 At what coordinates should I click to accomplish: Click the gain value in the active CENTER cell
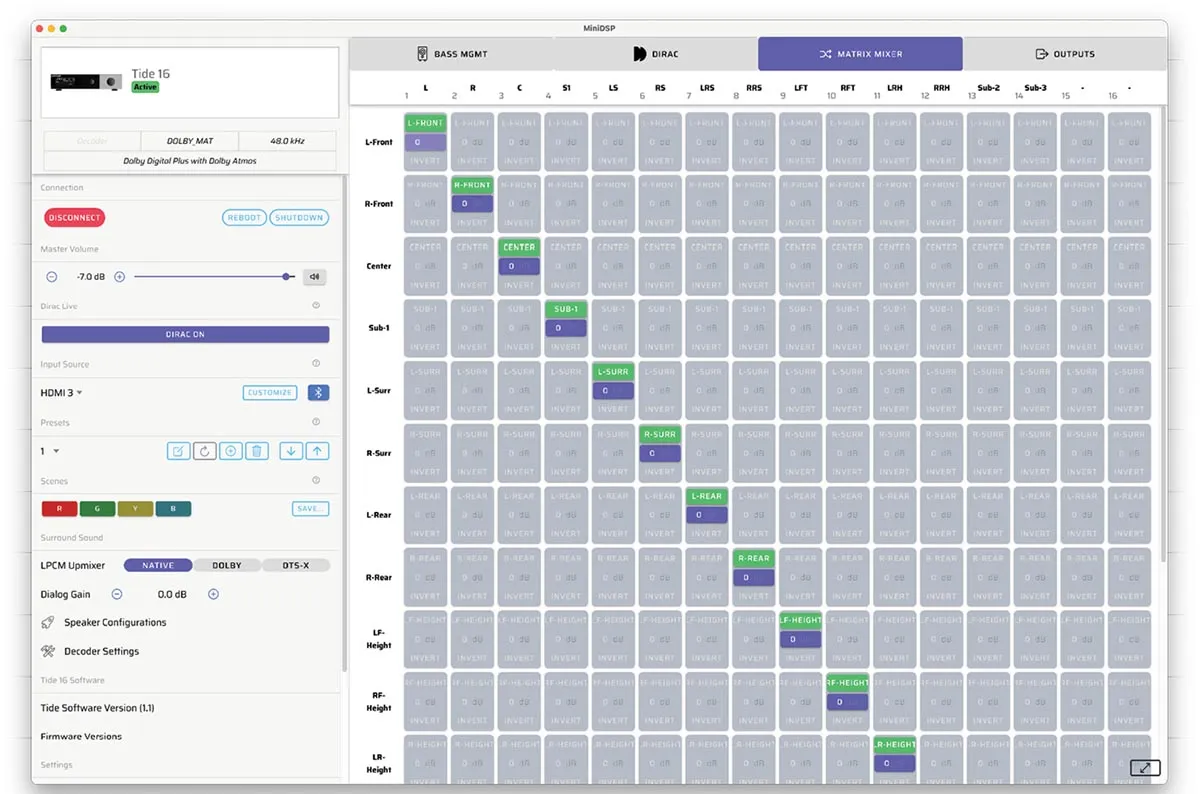coord(519,267)
